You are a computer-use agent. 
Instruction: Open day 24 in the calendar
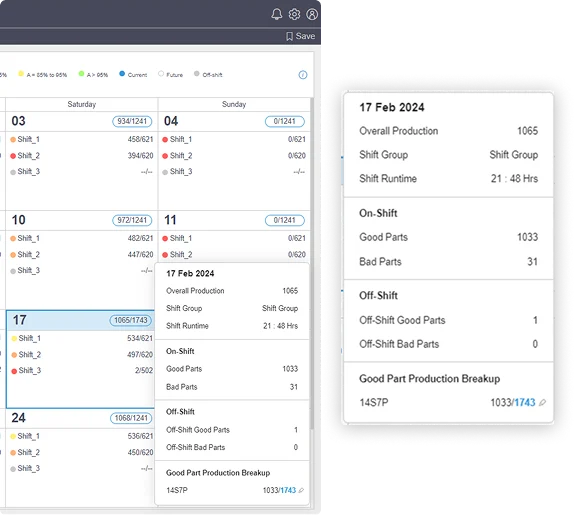click(x=18, y=418)
